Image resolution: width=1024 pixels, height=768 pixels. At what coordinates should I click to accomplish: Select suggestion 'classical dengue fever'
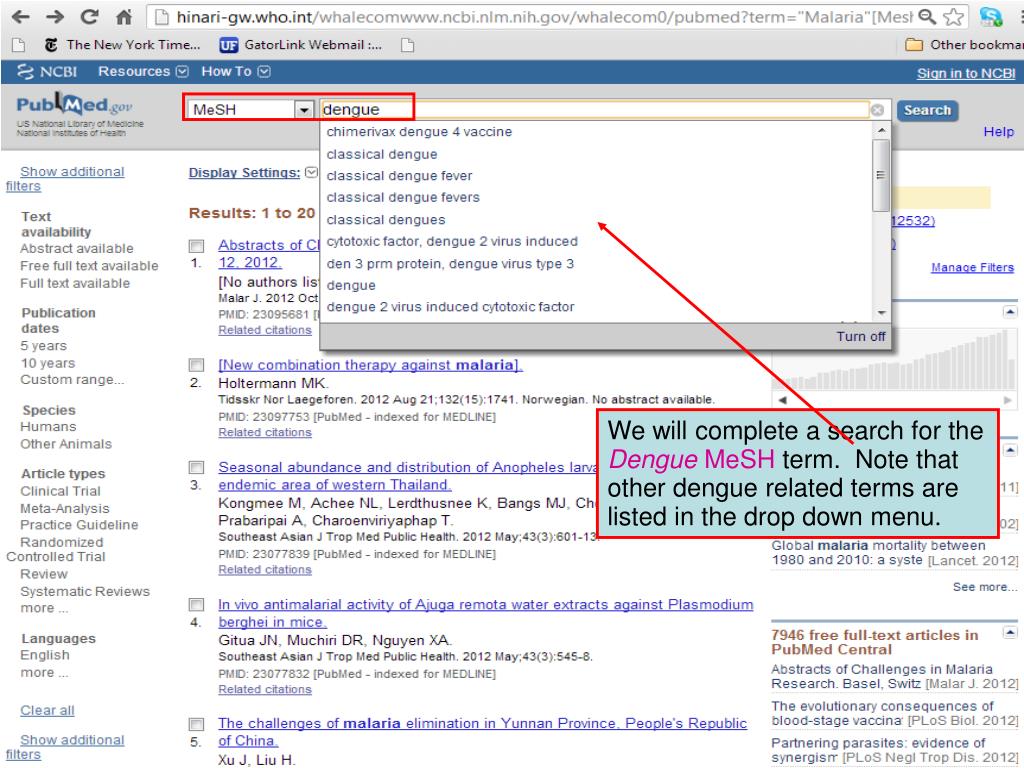pos(399,176)
